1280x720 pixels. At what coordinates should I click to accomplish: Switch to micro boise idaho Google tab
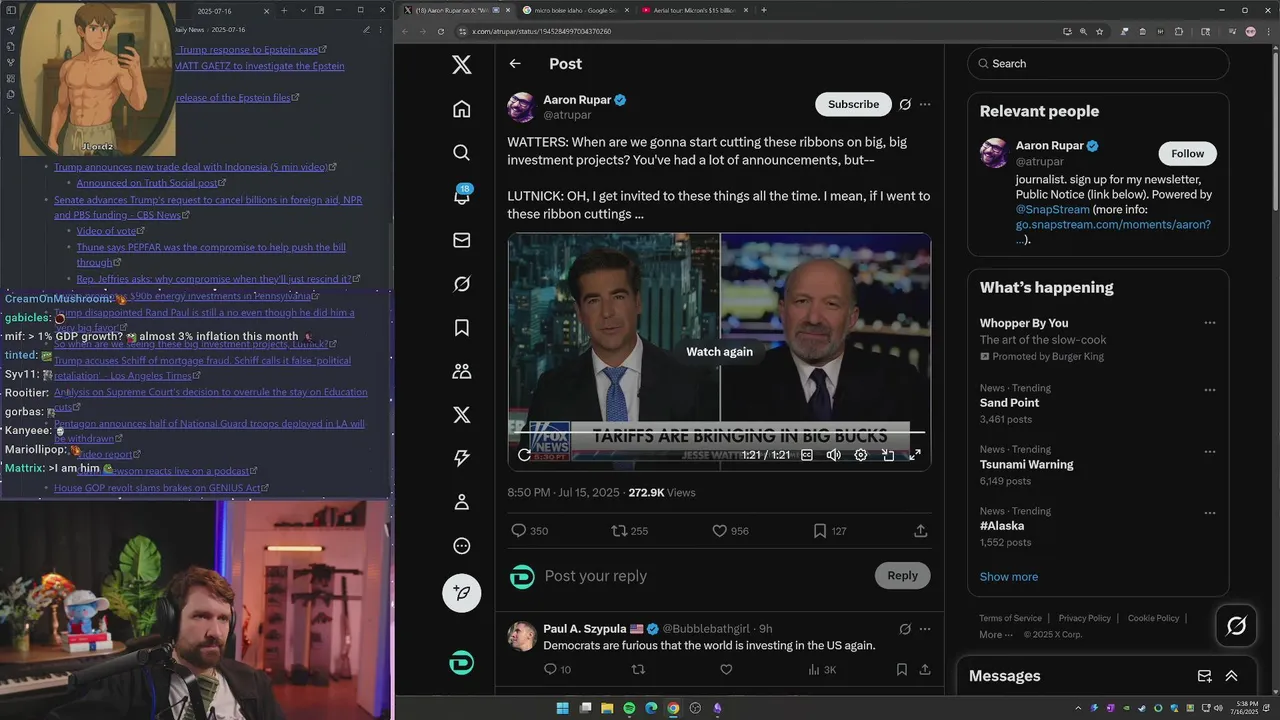(x=573, y=10)
